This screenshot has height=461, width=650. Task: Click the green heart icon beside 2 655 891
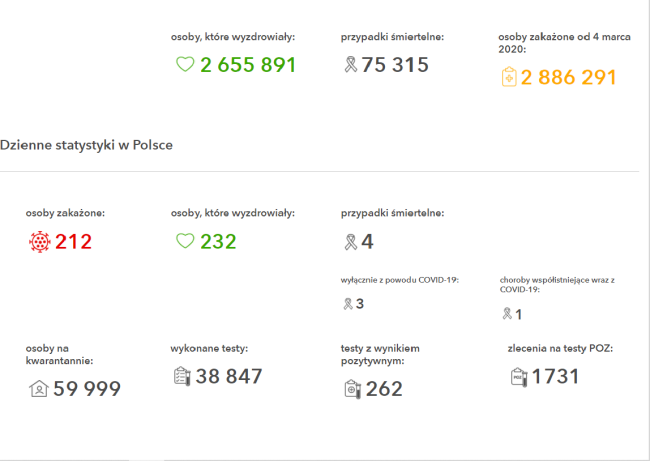(184, 65)
